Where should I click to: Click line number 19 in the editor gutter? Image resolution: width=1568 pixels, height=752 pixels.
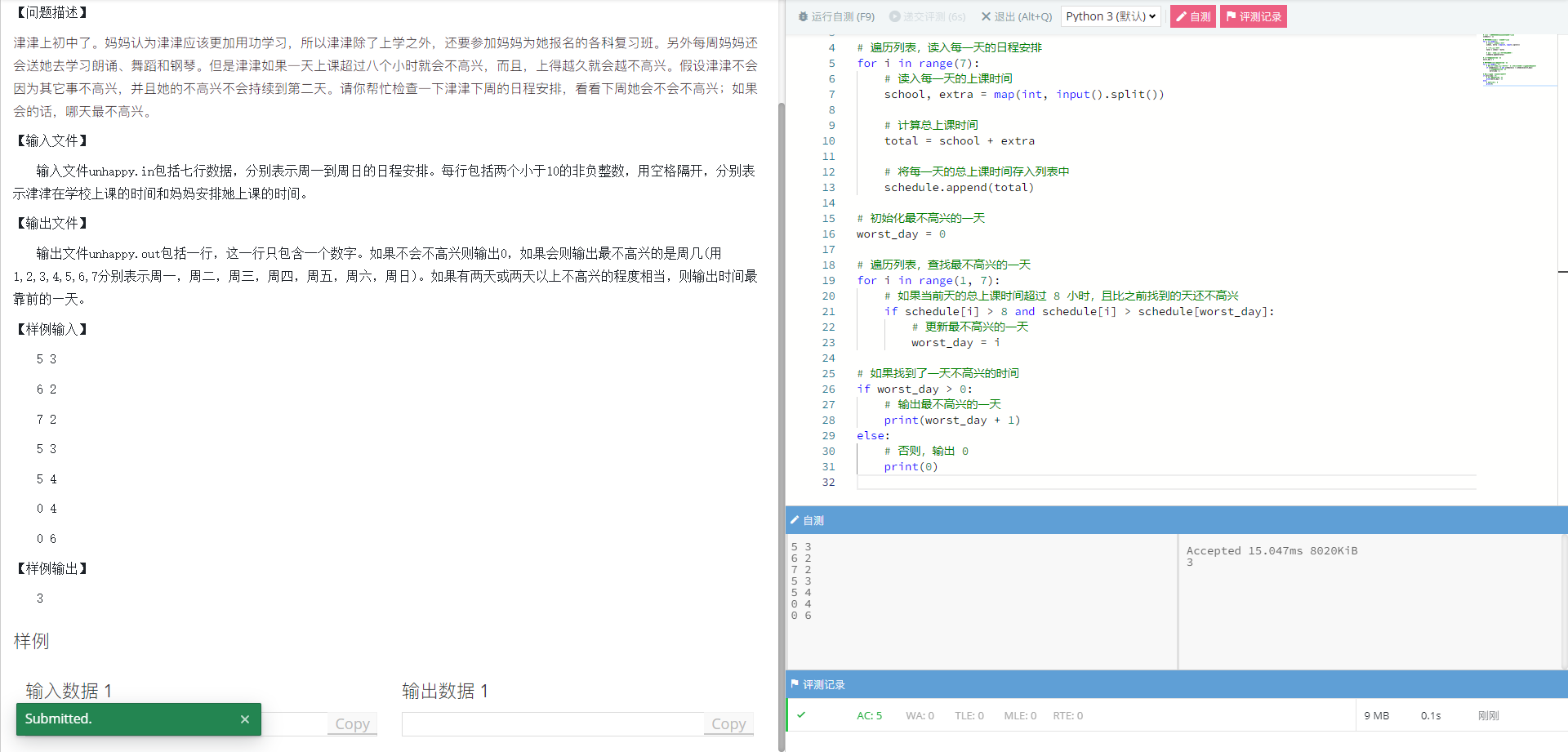(x=828, y=280)
